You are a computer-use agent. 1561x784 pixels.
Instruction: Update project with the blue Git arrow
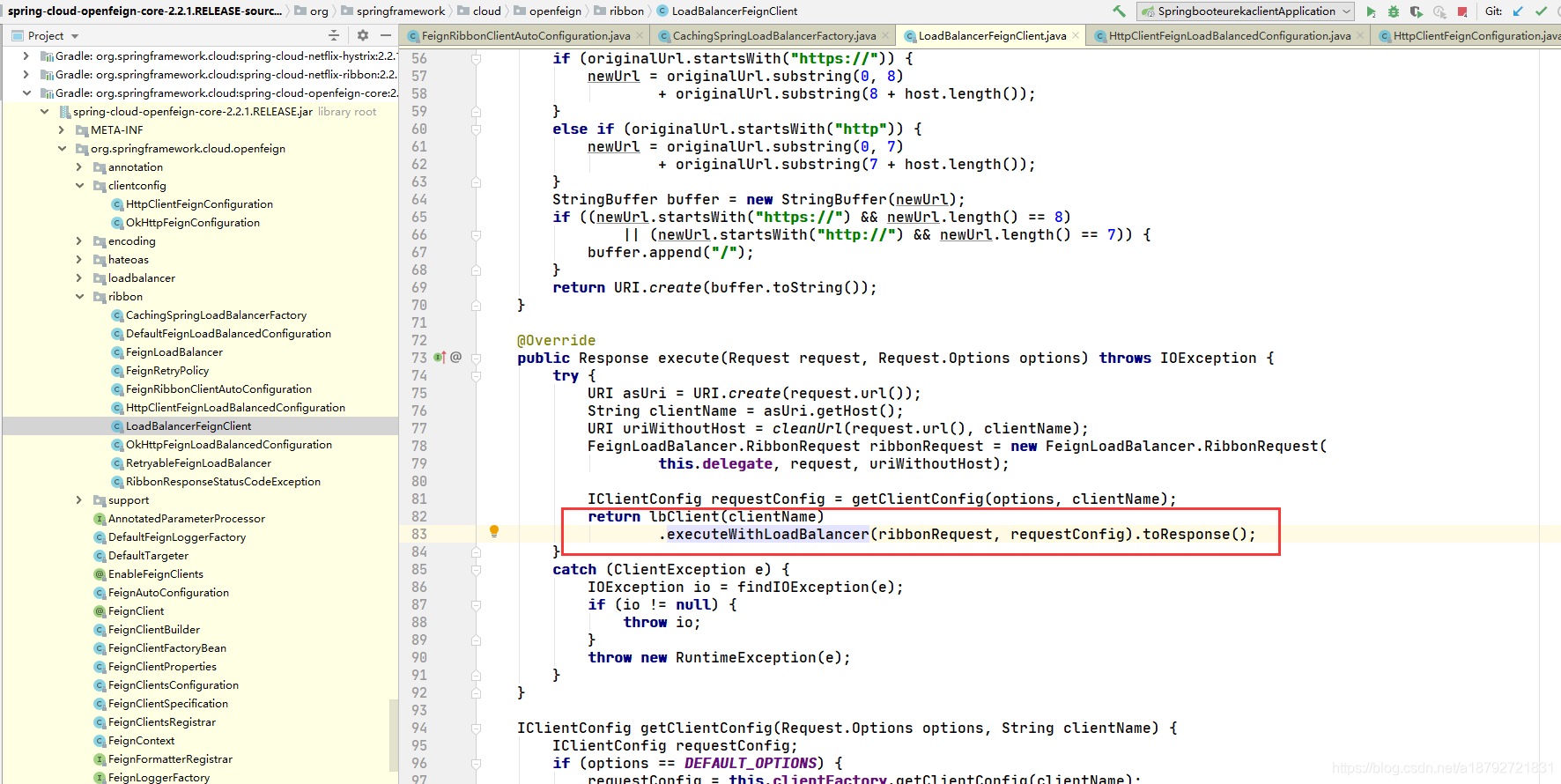pyautogui.click(x=1518, y=11)
